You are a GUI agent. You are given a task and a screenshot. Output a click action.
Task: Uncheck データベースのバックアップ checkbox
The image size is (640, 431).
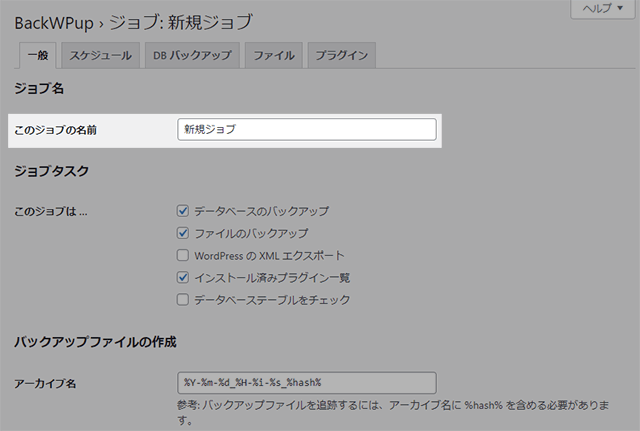click(x=183, y=211)
